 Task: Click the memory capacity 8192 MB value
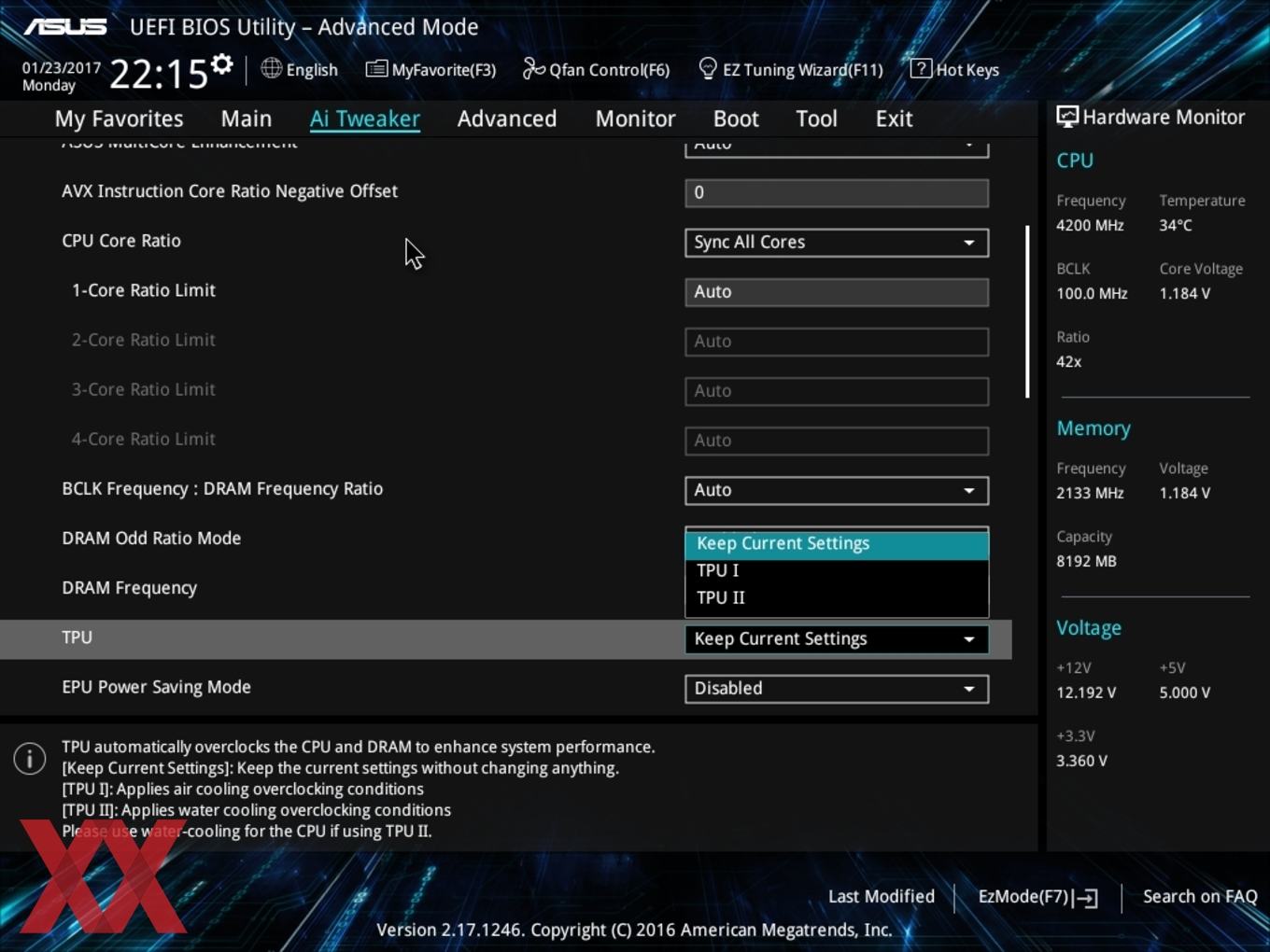1086,561
